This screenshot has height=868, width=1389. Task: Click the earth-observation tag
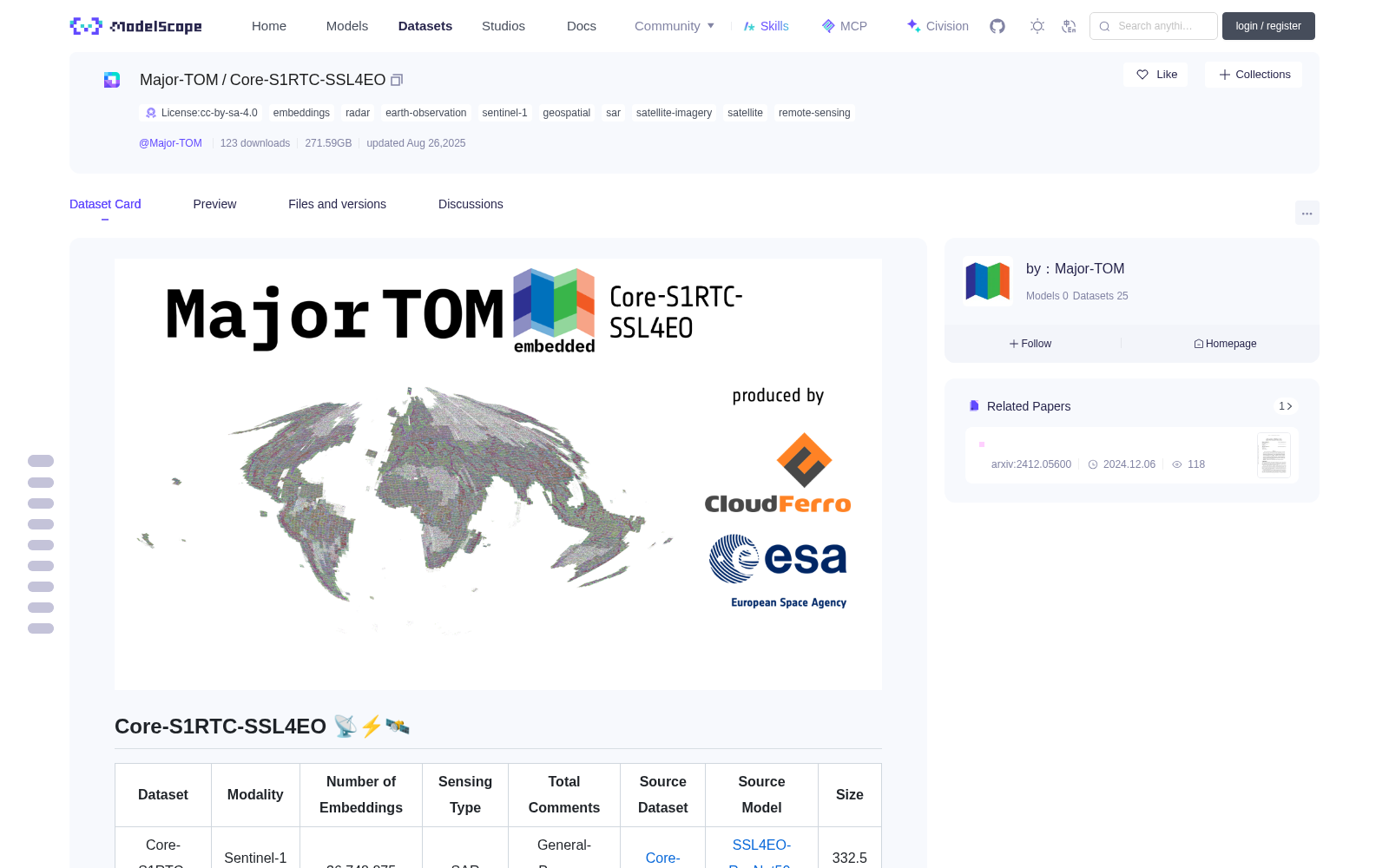pos(426,113)
